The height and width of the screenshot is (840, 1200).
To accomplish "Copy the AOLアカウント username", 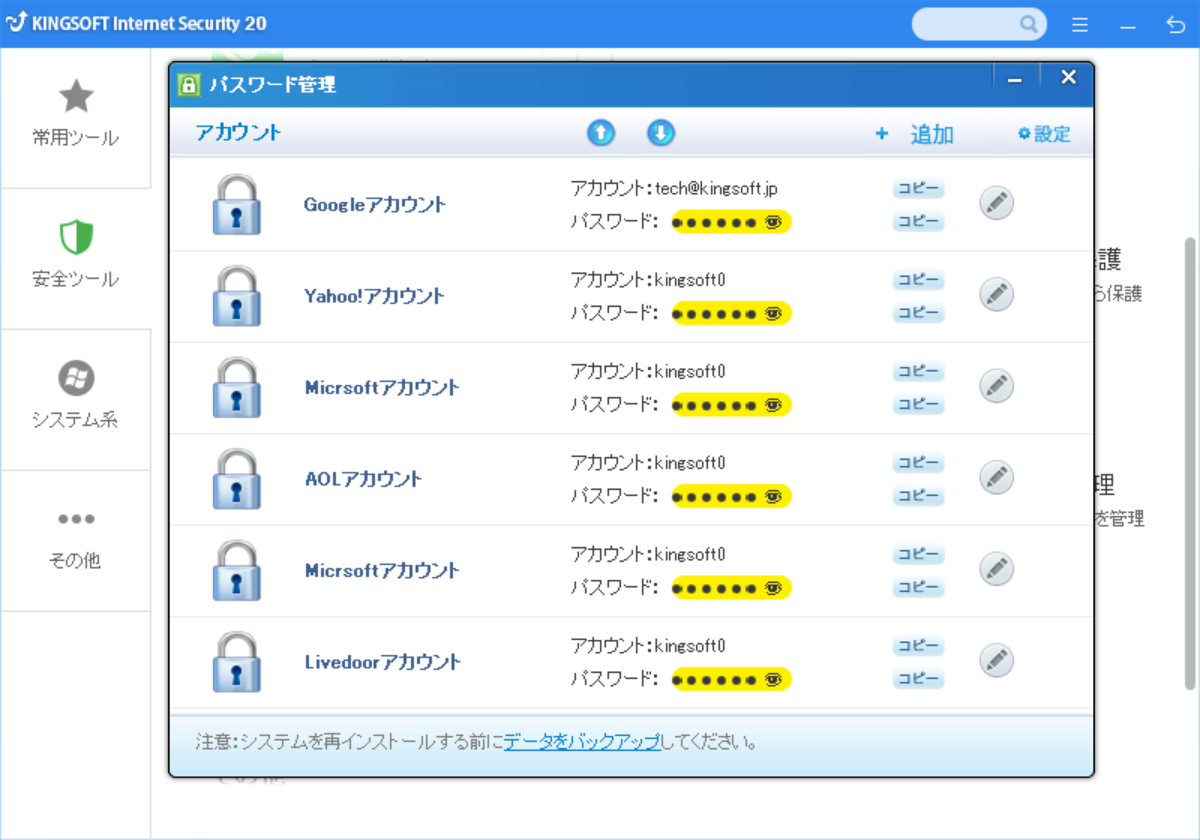I will click(x=918, y=463).
